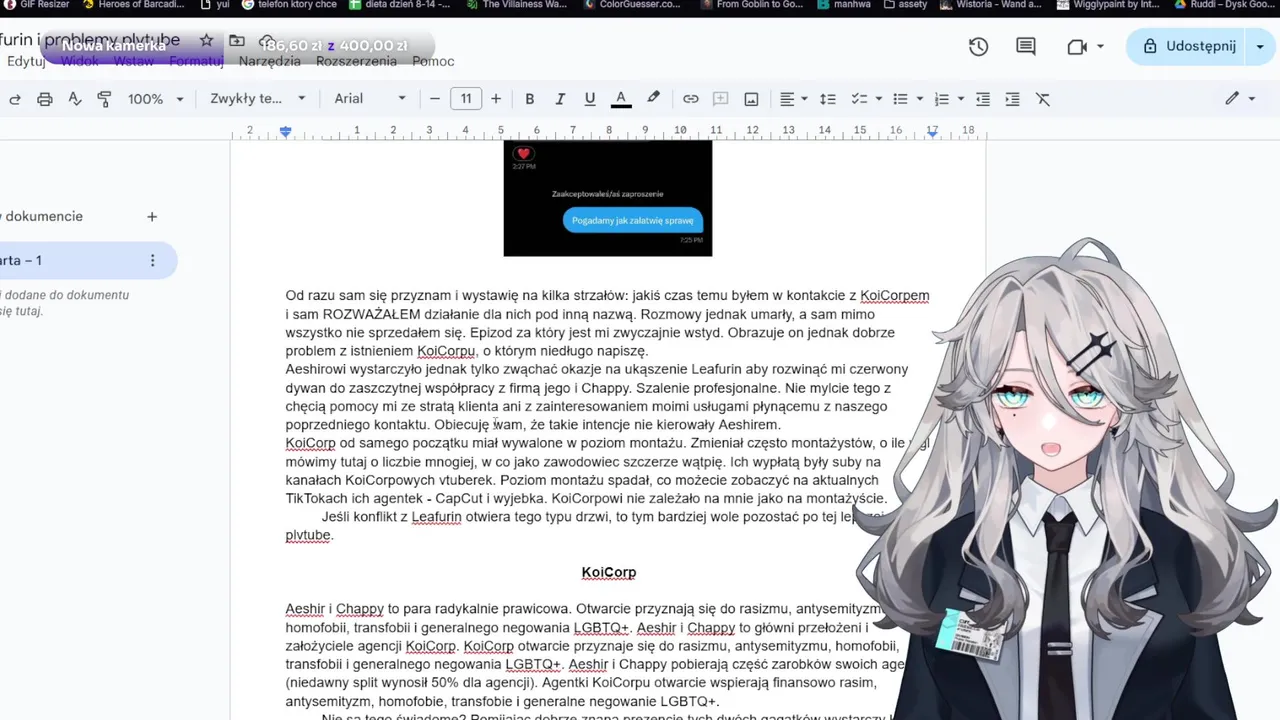Image resolution: width=1280 pixels, height=720 pixels.
Task: Insert a link with the chain icon
Action: pos(691,99)
